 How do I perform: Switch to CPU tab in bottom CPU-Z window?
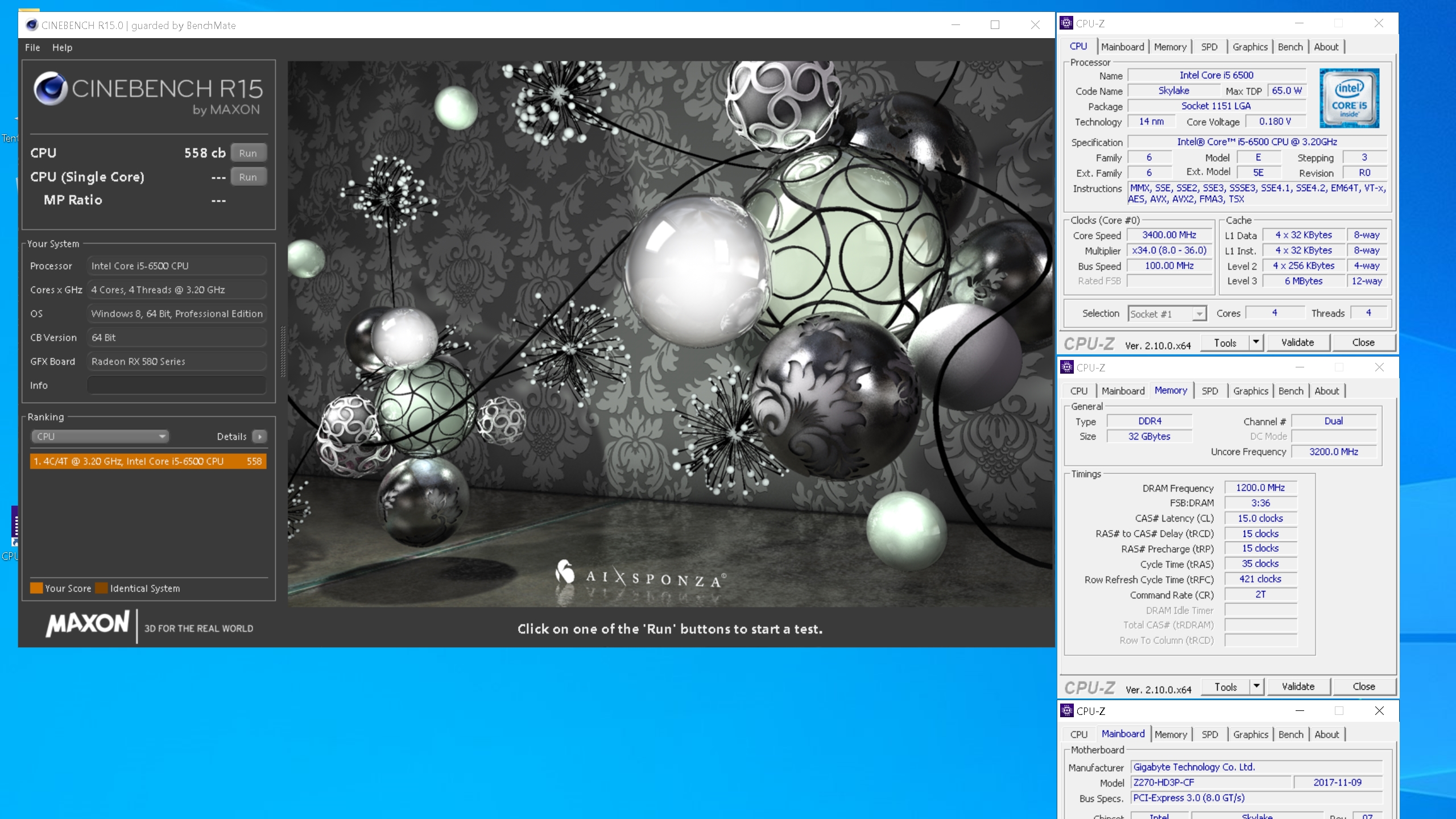[x=1078, y=735]
